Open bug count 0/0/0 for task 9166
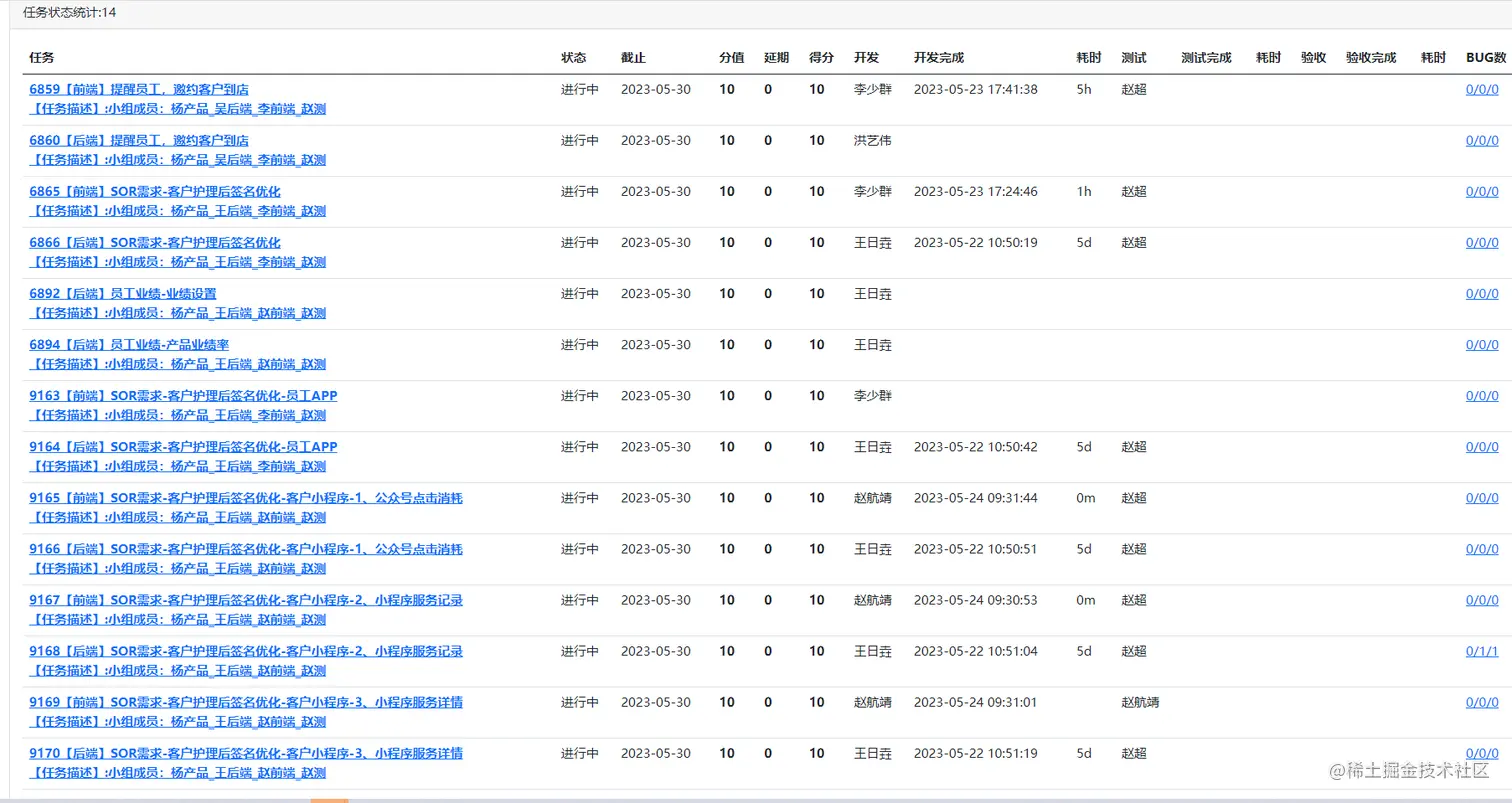This screenshot has height=803, width=1512. pos(1482,550)
